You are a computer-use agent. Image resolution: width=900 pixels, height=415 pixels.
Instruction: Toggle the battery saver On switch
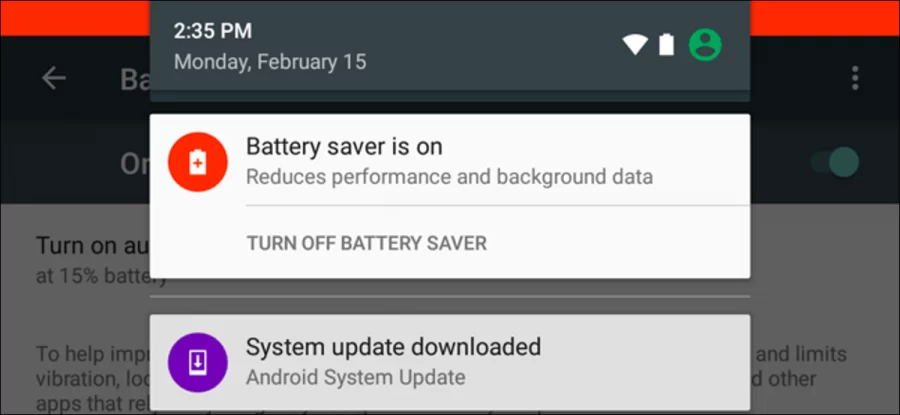pyautogui.click(x=835, y=162)
